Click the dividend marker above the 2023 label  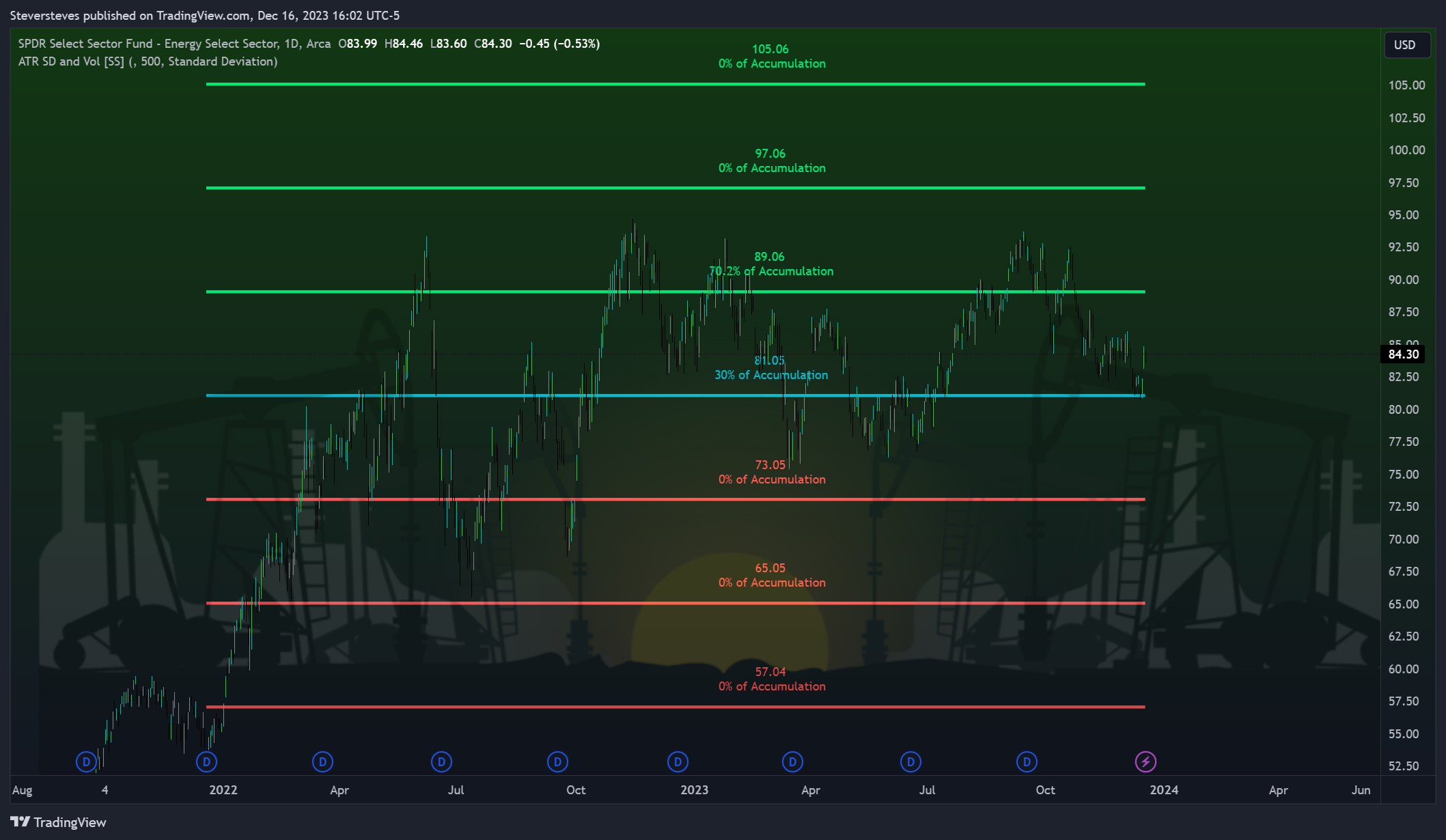point(678,761)
